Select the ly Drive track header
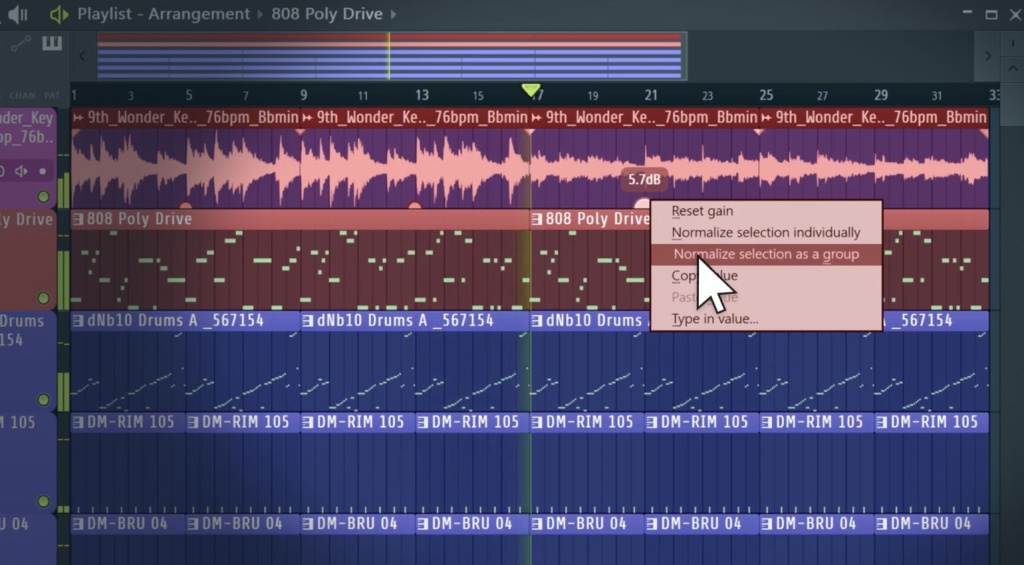1024x565 pixels. pos(29,259)
